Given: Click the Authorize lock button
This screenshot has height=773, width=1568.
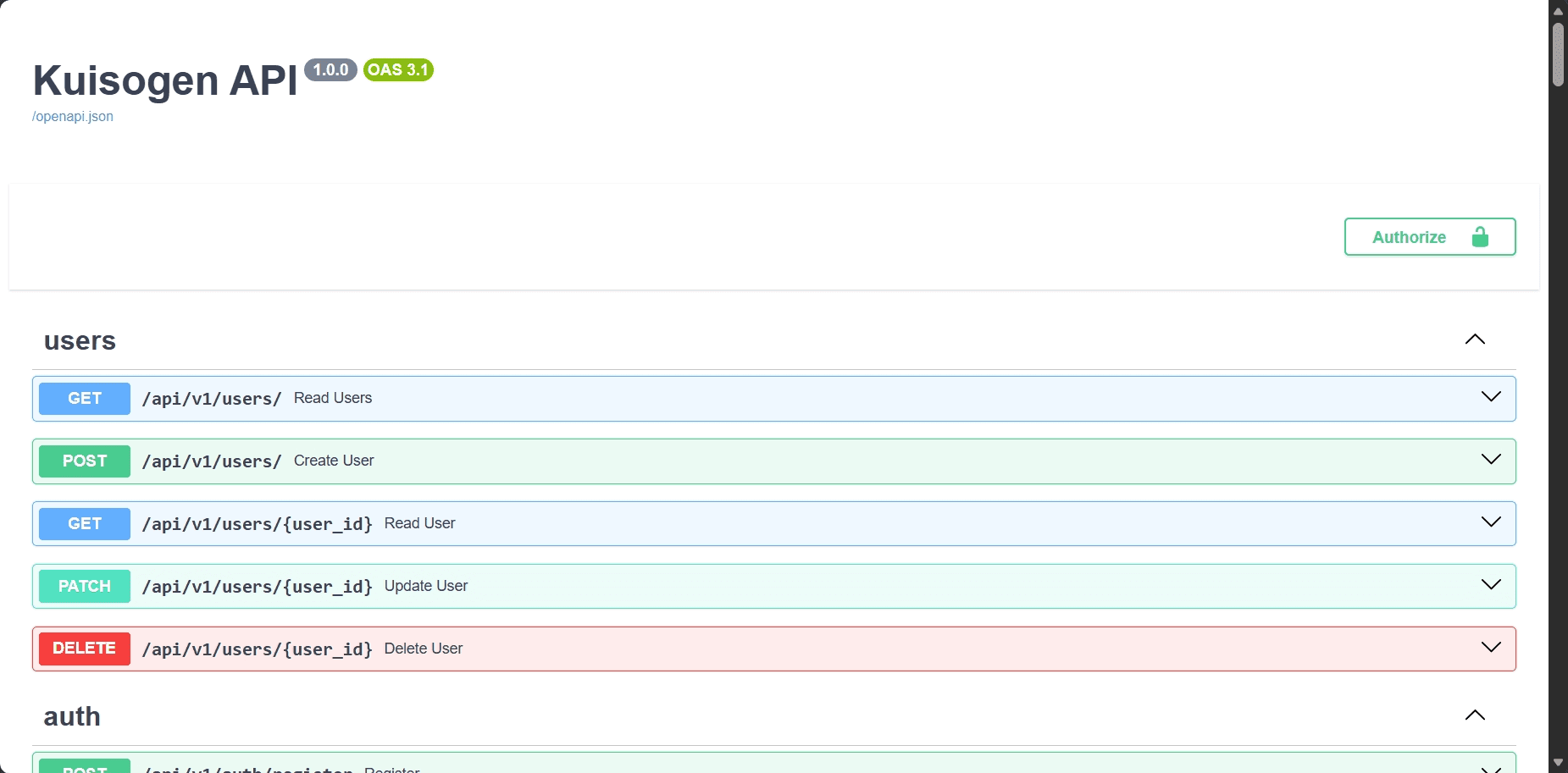Looking at the screenshot, I should (x=1428, y=237).
